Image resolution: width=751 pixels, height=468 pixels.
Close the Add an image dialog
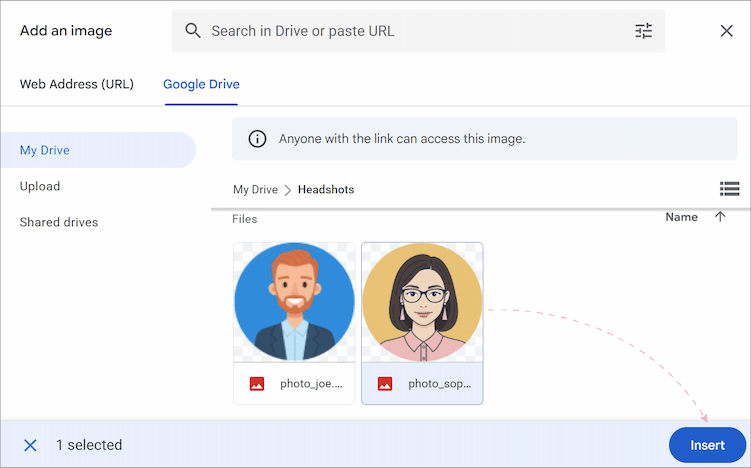[x=727, y=31]
